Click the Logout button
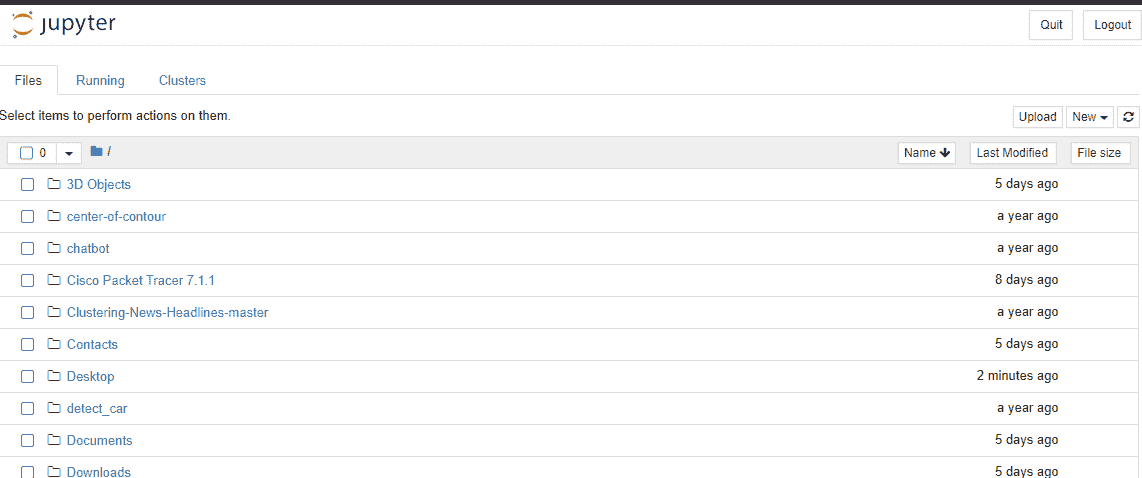The image size is (1142, 478). tap(1112, 25)
